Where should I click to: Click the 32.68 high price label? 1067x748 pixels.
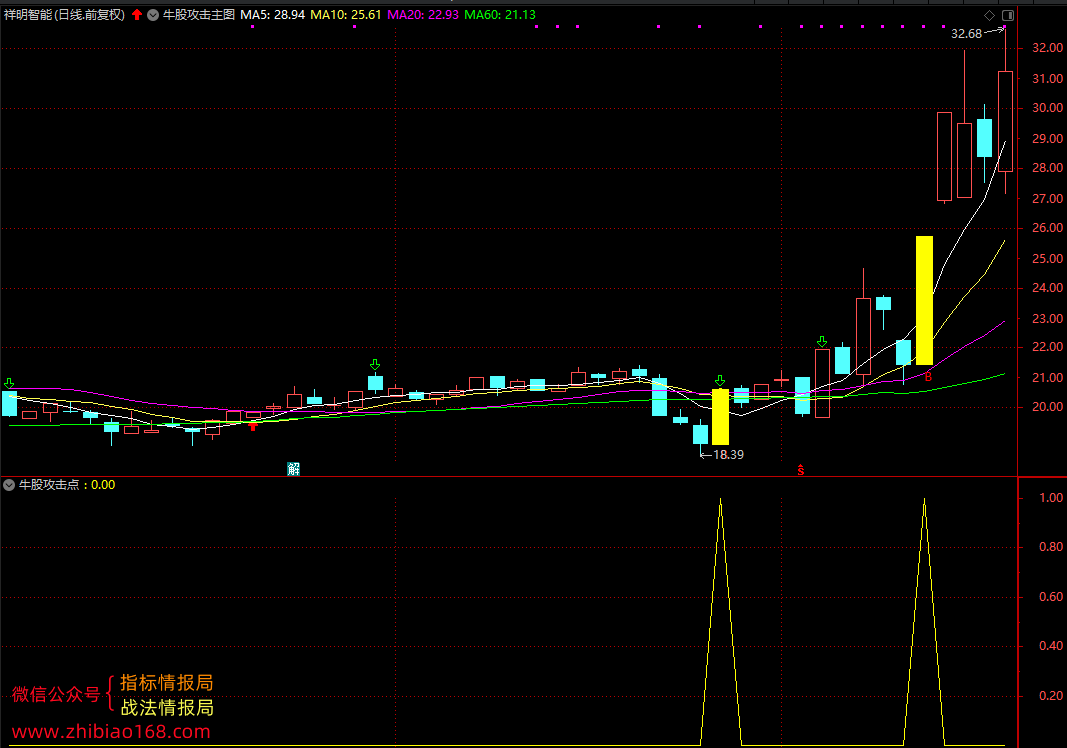pos(966,33)
